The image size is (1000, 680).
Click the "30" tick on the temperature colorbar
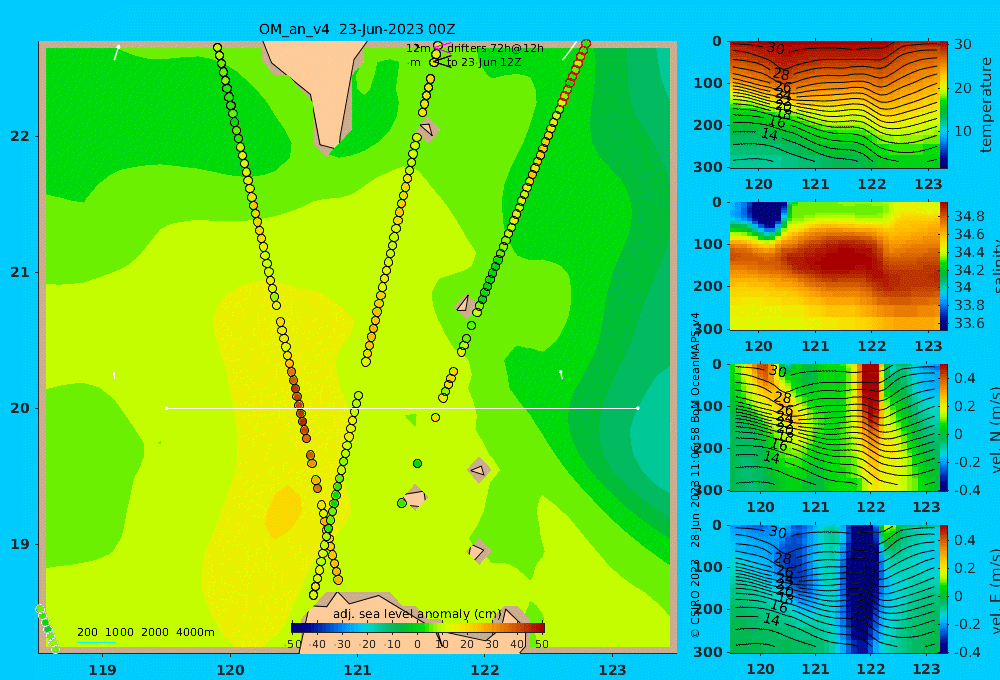[x=962, y=44]
